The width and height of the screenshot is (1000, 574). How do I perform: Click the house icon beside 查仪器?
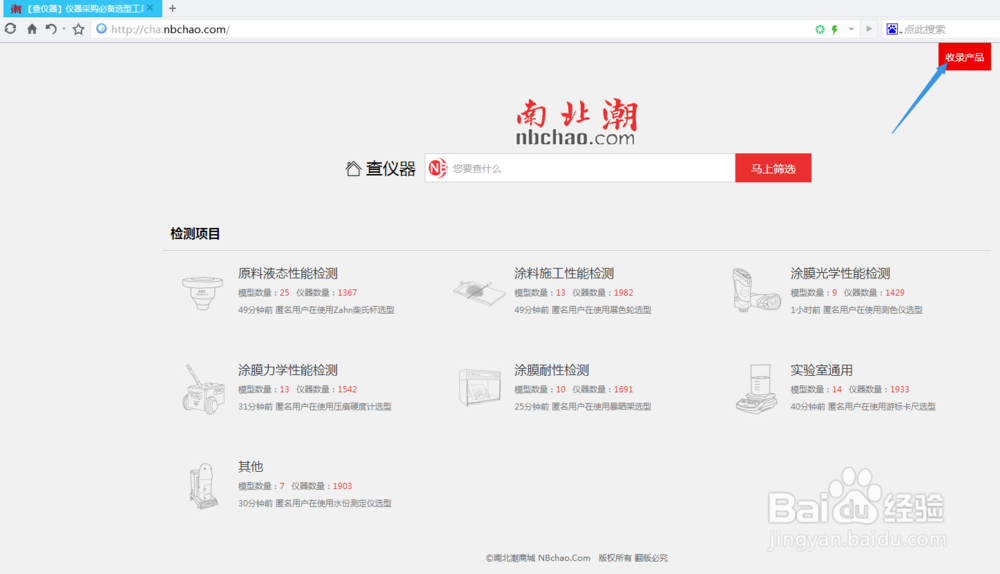(x=353, y=168)
